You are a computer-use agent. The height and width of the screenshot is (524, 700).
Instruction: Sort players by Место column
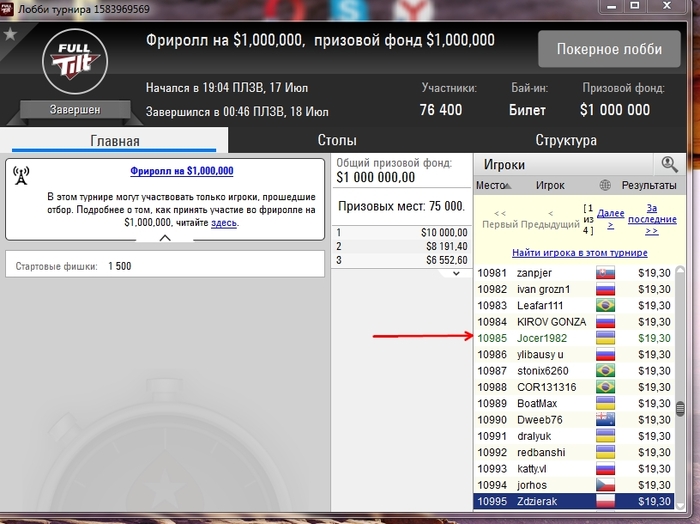coord(493,185)
